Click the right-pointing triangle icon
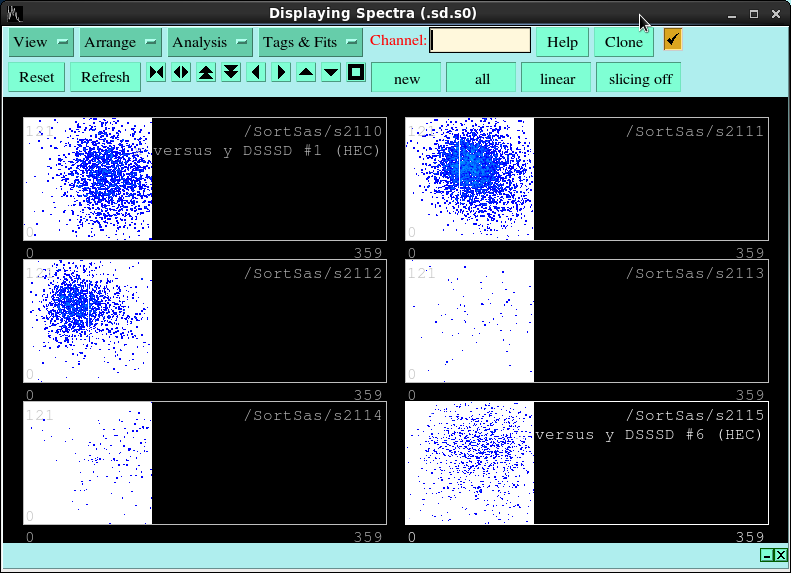Screen dimensions: 791x573 [281, 73]
